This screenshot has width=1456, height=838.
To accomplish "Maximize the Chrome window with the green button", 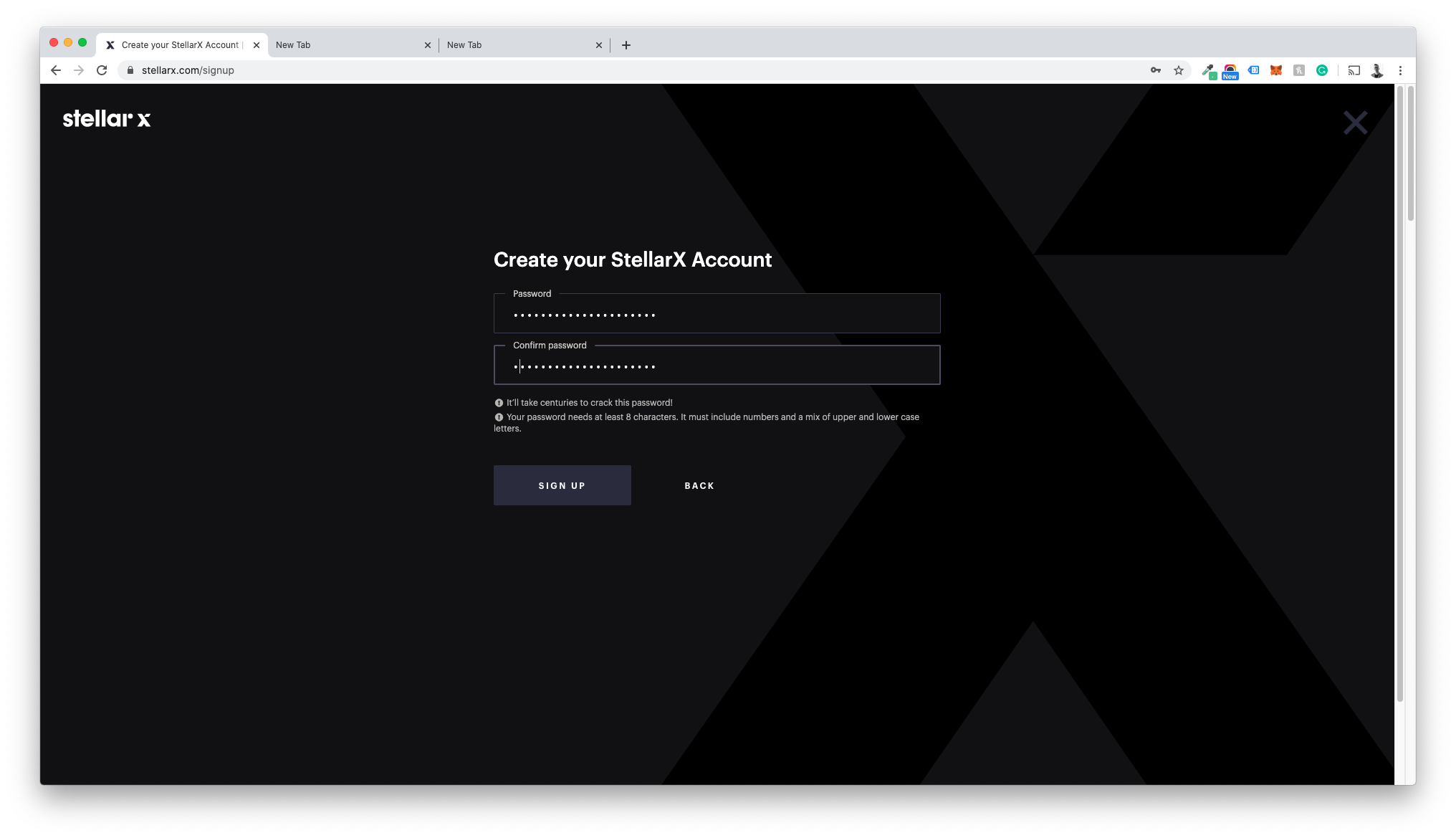I will (x=82, y=43).
